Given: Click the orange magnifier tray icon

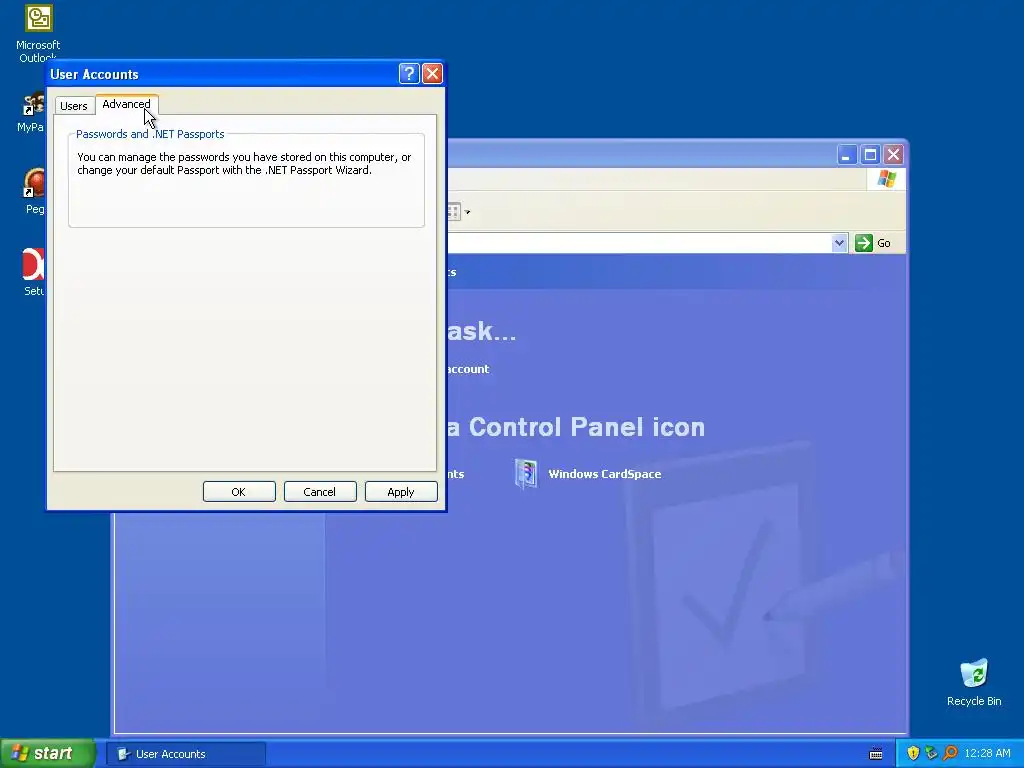Looking at the screenshot, I should coord(950,754).
